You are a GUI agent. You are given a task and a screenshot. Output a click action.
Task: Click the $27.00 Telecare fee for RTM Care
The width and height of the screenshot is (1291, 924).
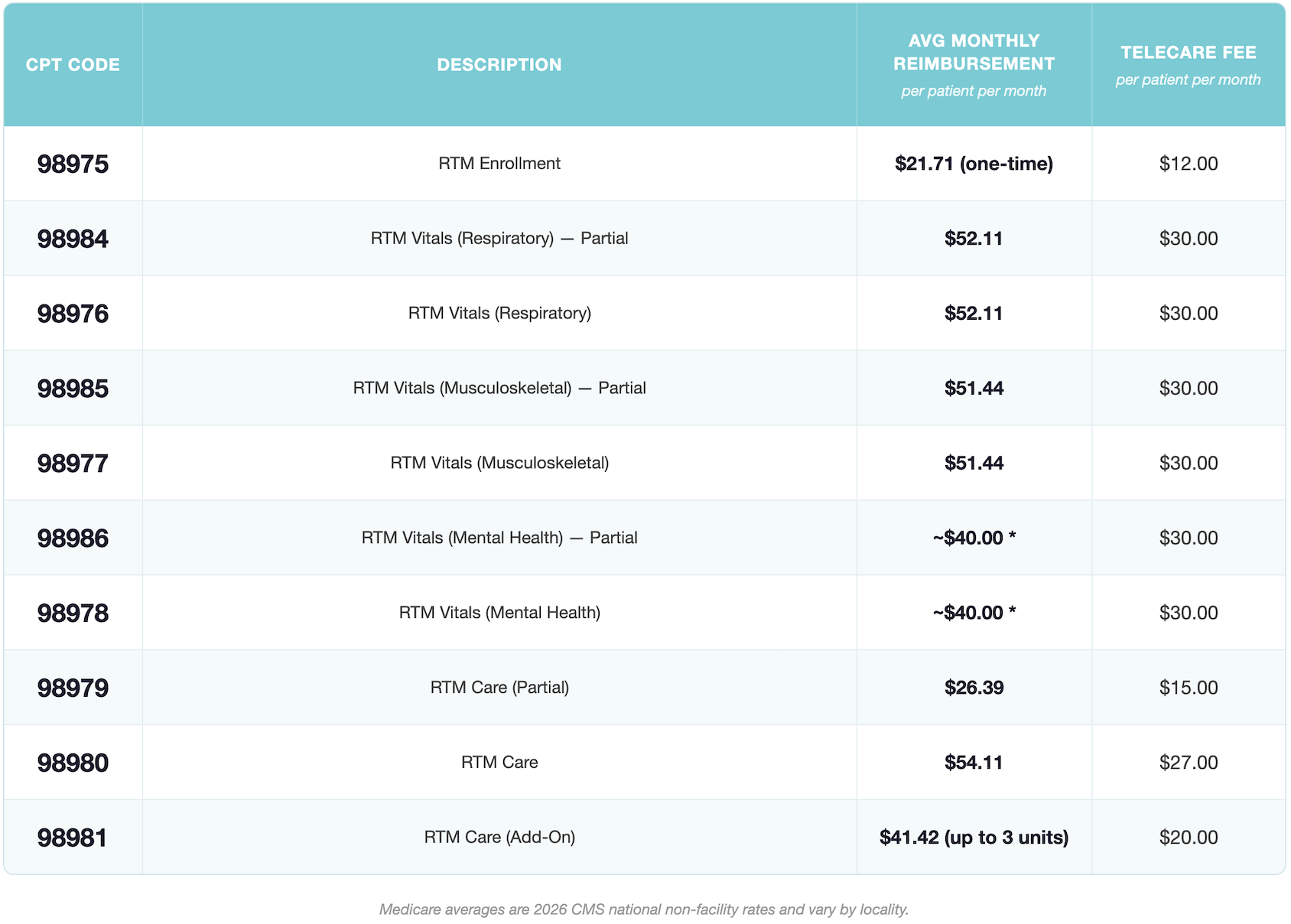[1189, 763]
